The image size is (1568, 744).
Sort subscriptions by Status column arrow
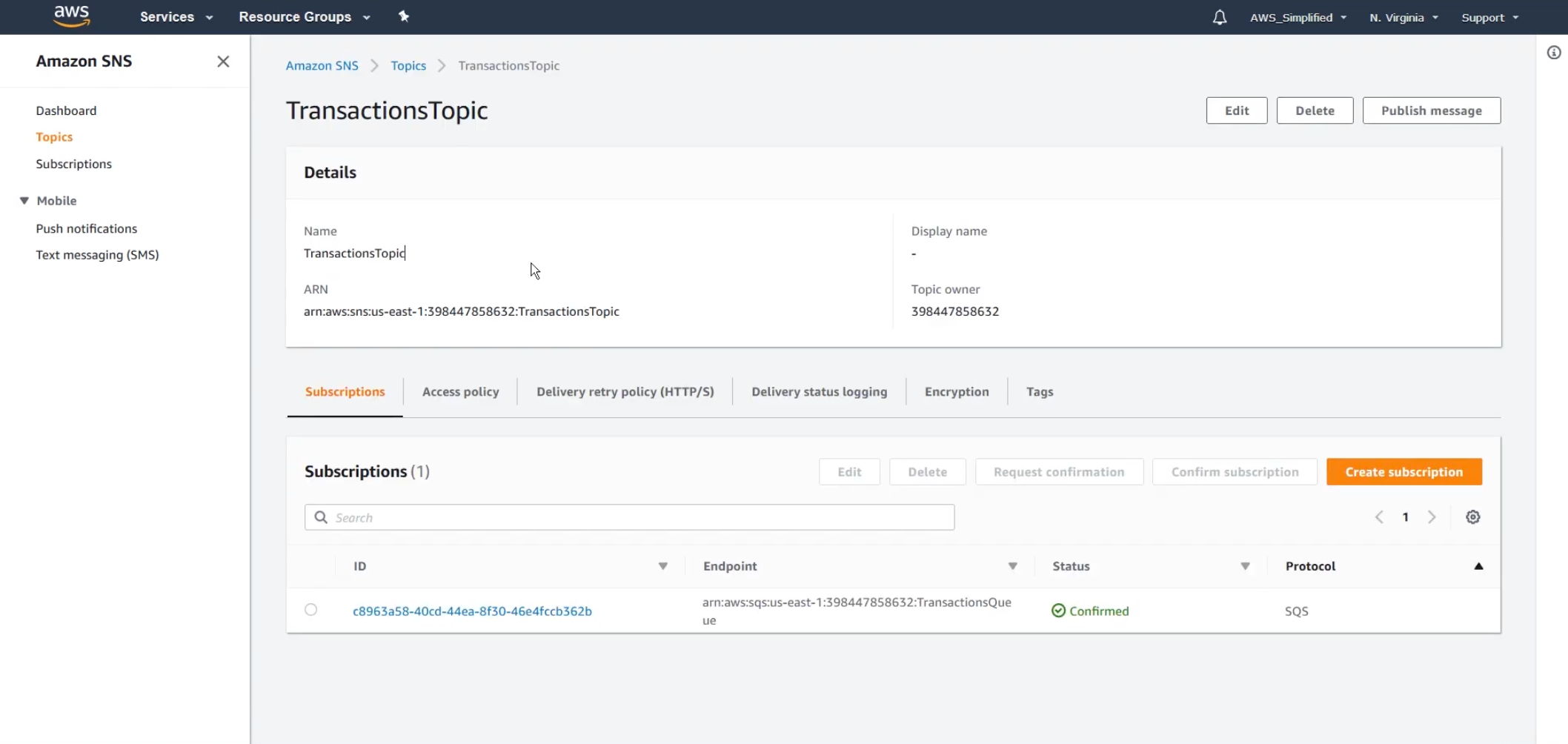1245,566
